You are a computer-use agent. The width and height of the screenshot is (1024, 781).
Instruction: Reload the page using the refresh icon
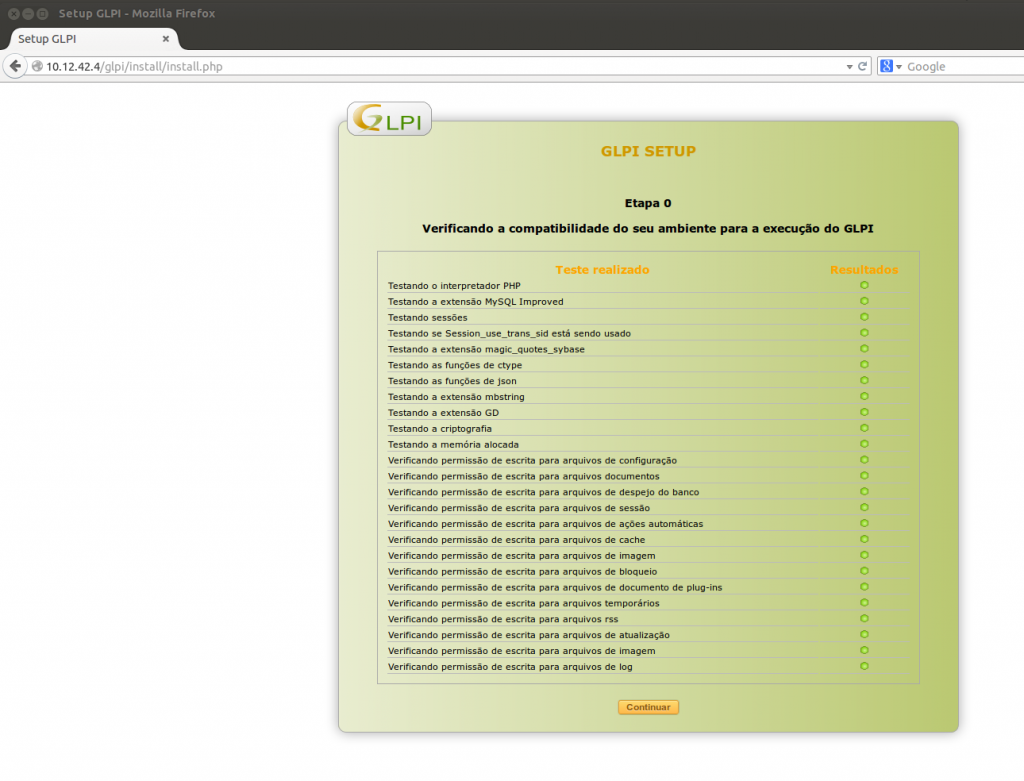tap(862, 66)
